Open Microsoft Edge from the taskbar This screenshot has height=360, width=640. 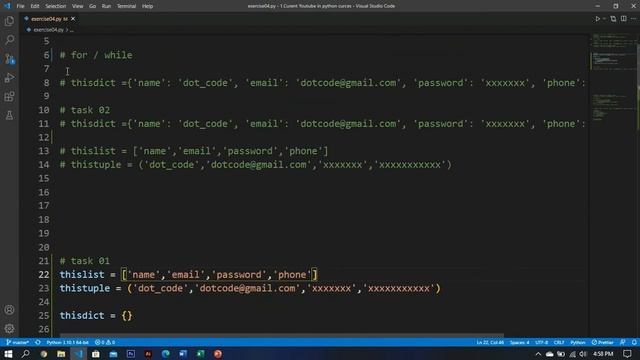pos(165,354)
